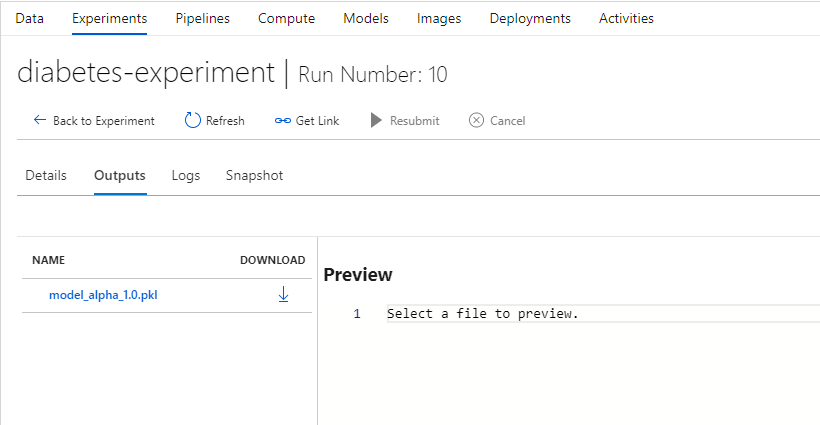This screenshot has width=820, height=425.
Task: Click the Cancel circled X icon
Action: (476, 120)
